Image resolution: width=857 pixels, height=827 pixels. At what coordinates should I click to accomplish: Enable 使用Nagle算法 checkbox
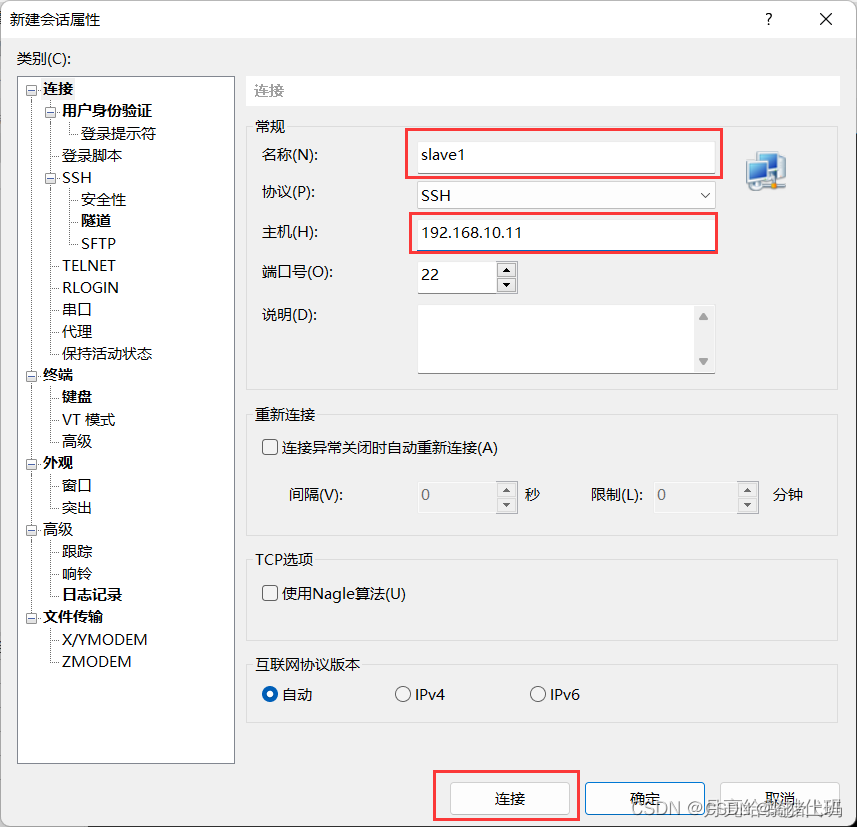270,593
